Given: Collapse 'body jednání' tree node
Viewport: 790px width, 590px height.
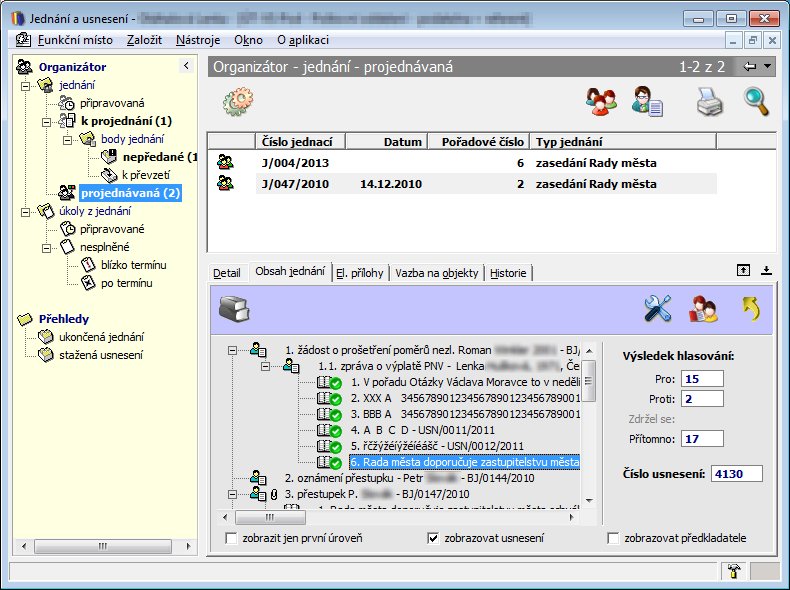Looking at the screenshot, I should point(67,140).
